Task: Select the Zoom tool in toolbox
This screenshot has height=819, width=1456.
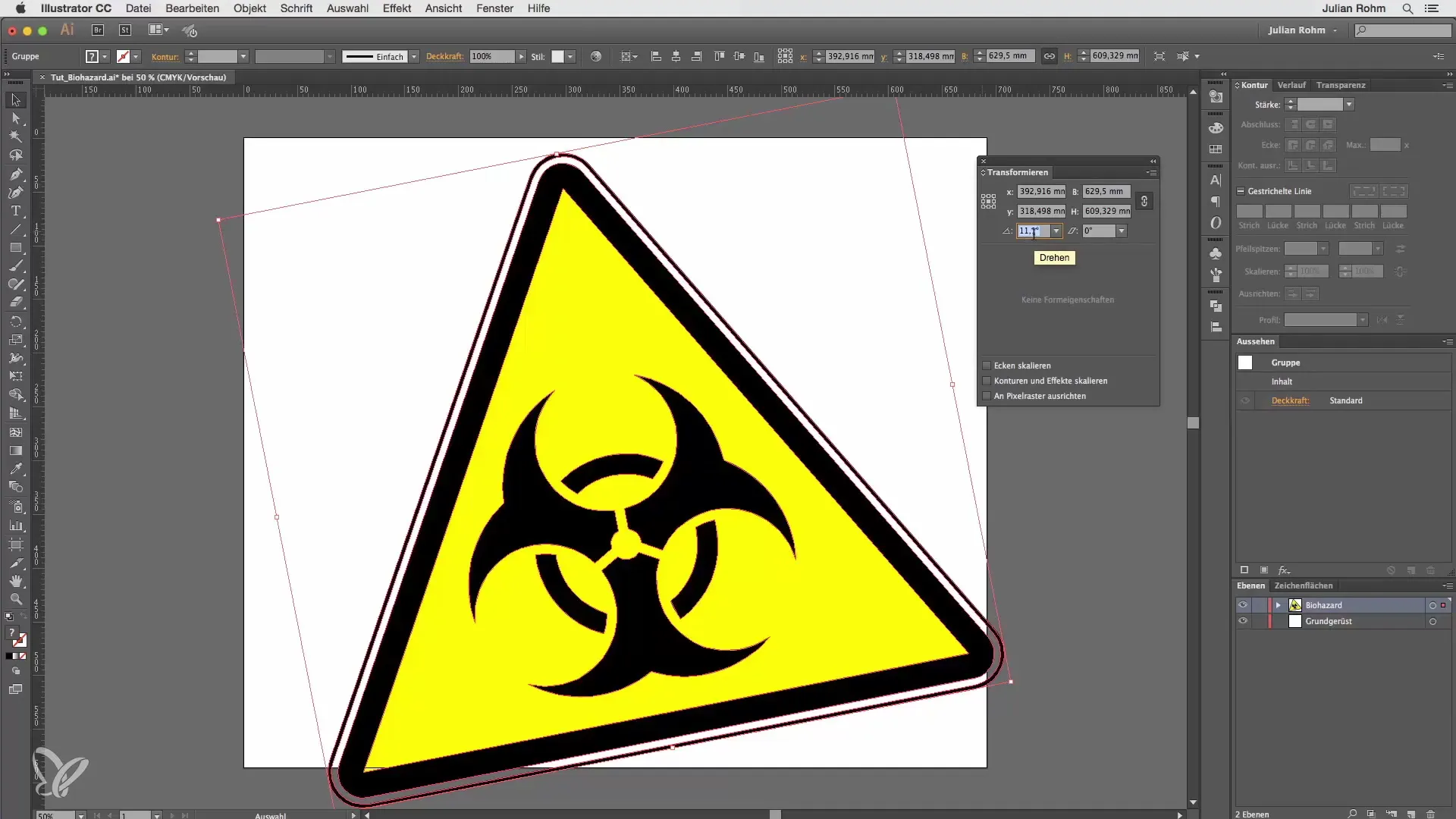Action: pos(16,599)
